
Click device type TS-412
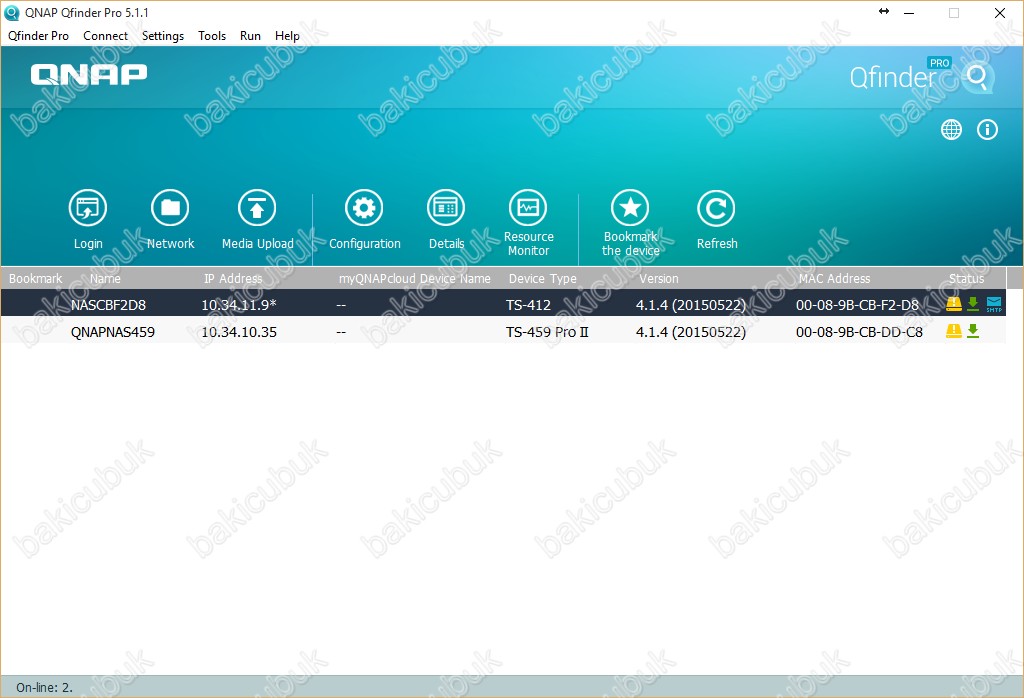(528, 305)
